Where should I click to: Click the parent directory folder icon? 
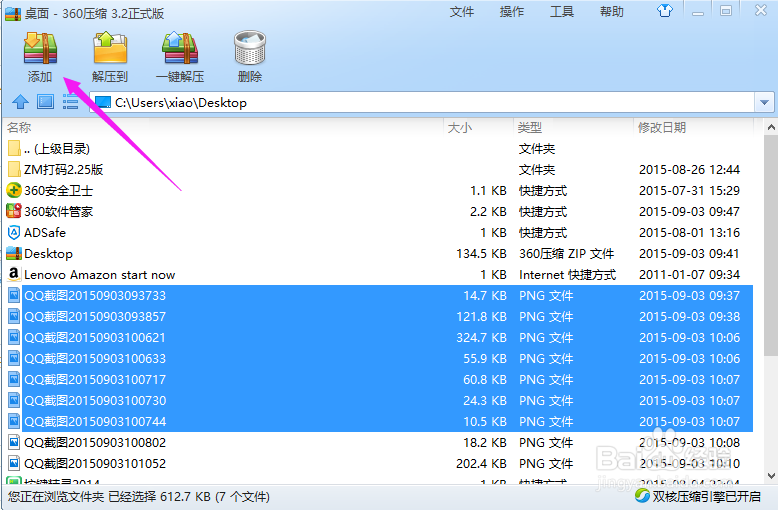pyautogui.click(x=14, y=148)
